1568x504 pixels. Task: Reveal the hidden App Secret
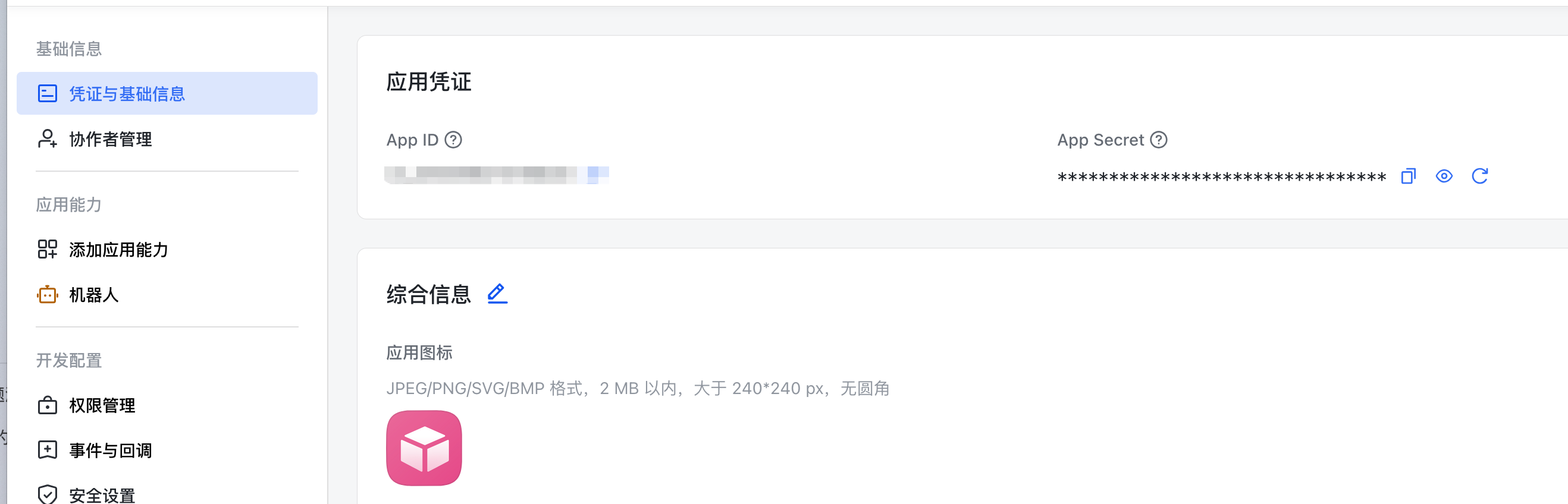tap(1444, 177)
